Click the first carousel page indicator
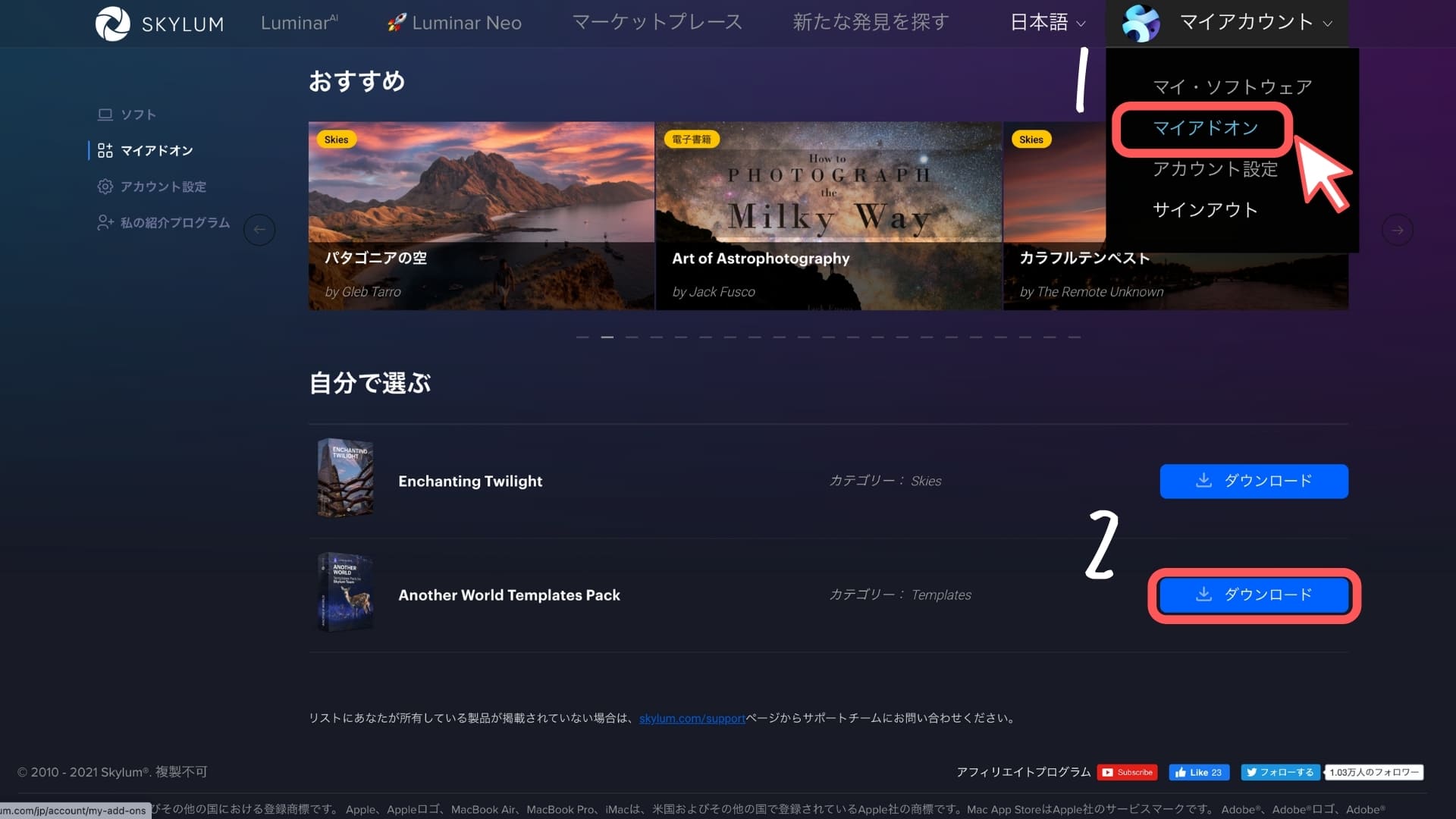Screen dimensions: 1456x819 (x=582, y=337)
